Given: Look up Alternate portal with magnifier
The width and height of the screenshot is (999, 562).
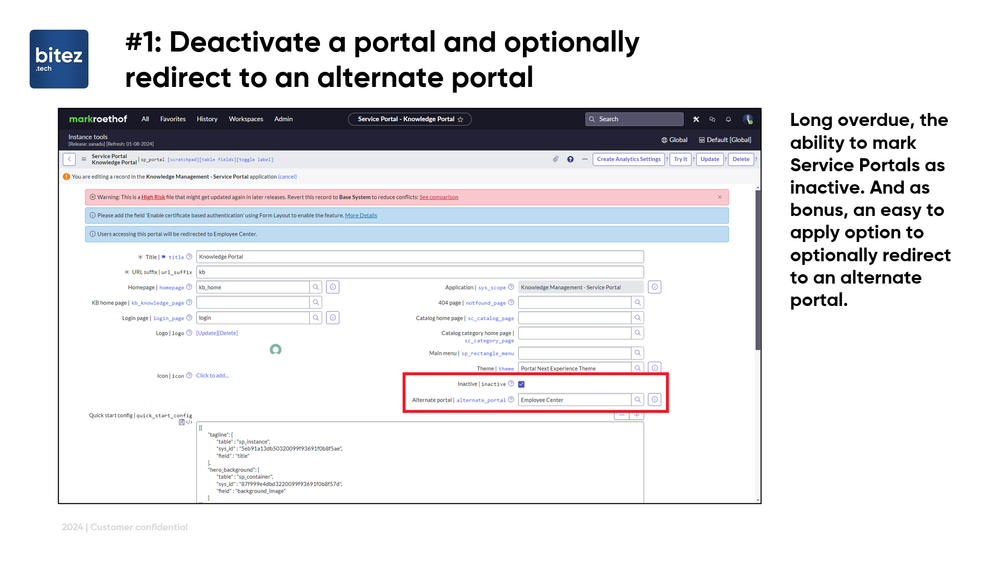Looking at the screenshot, I should [x=638, y=400].
